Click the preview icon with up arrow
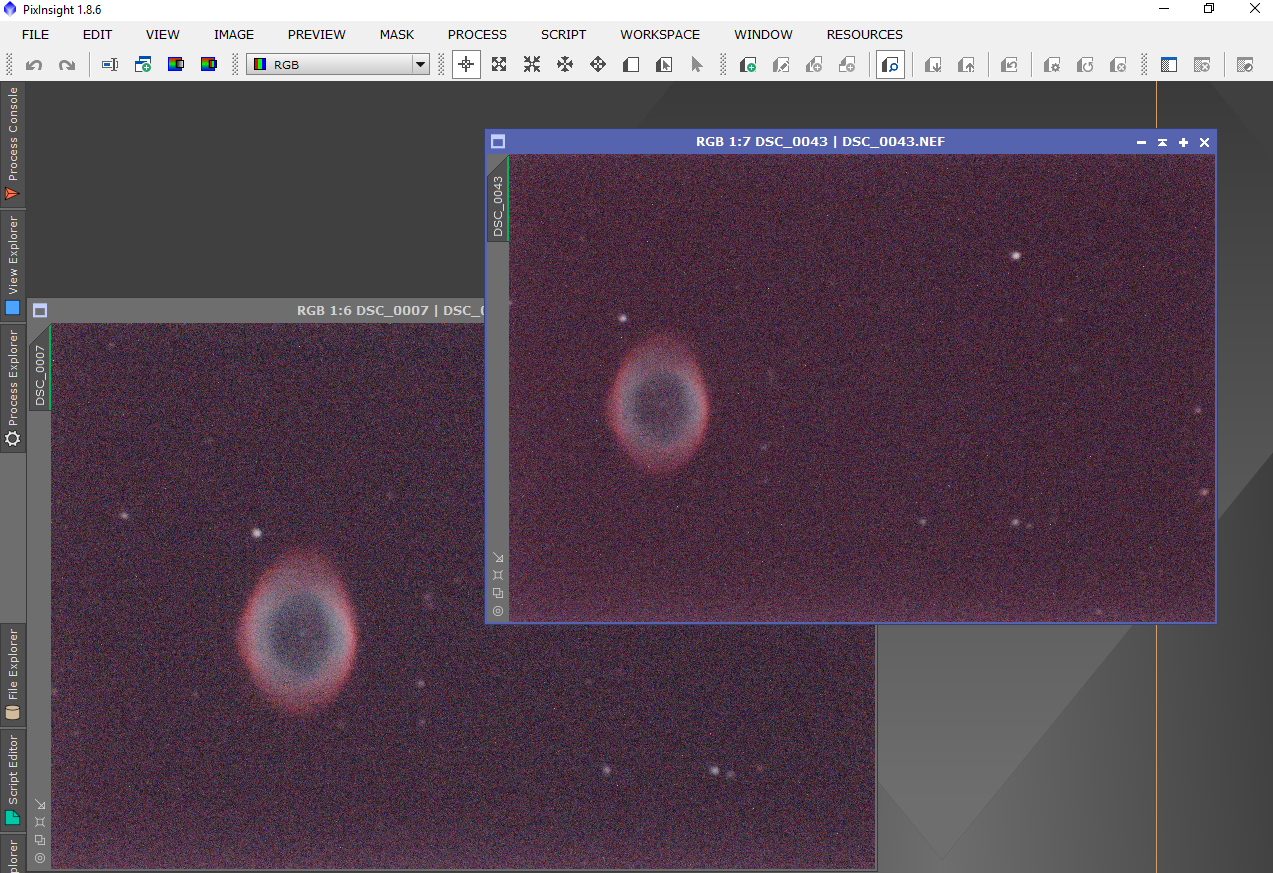Viewport: 1273px width, 873px height. (966, 65)
